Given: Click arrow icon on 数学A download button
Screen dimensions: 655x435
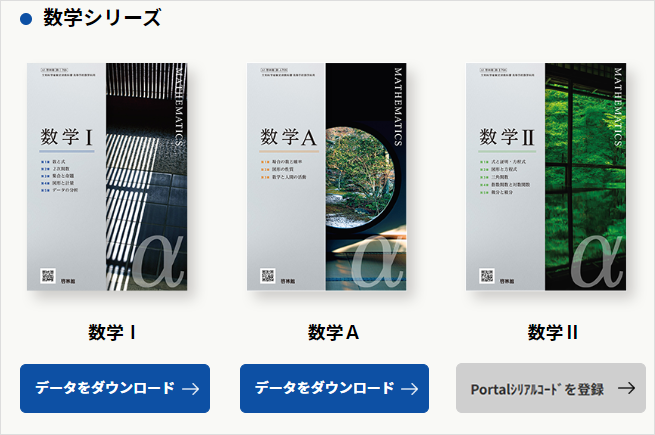Looking at the screenshot, I should click(409, 389).
